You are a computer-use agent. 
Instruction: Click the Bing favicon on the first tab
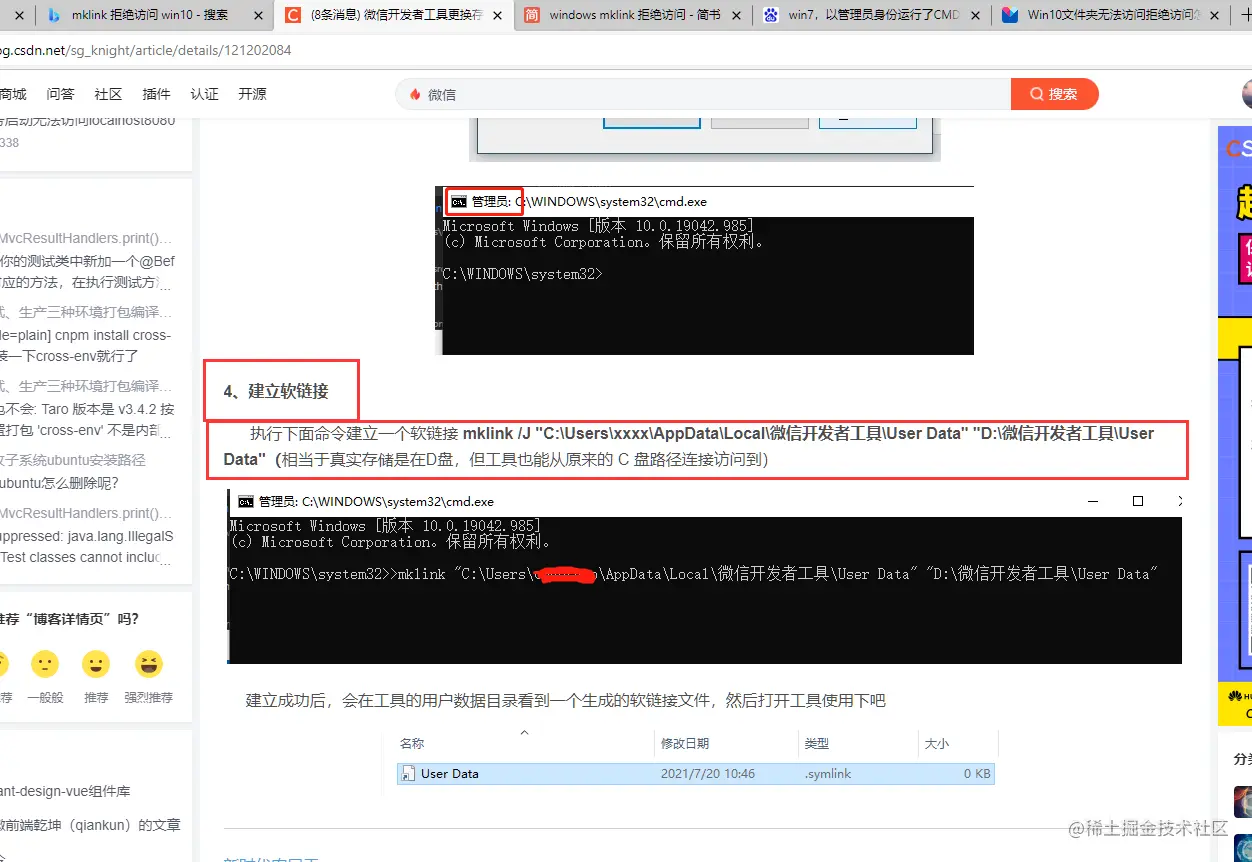click(53, 15)
